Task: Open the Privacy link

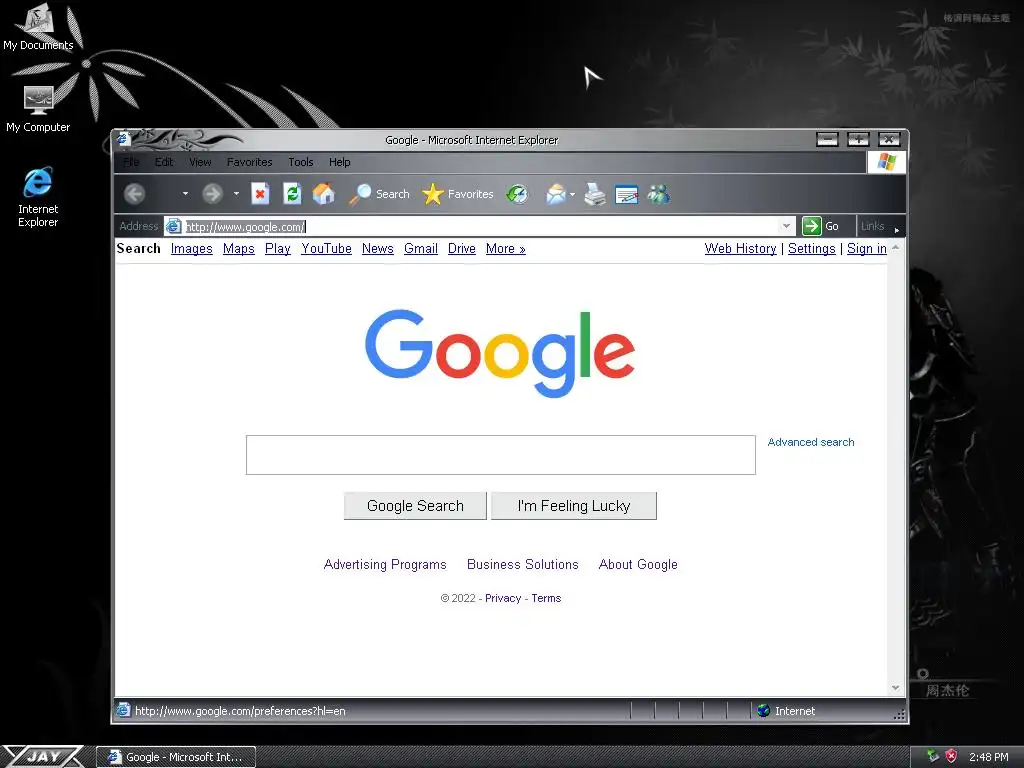Action: click(x=503, y=598)
